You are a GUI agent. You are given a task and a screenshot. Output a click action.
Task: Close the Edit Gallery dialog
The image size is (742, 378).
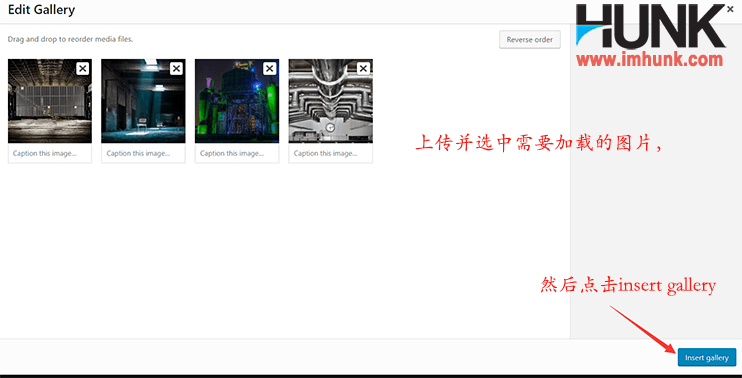(x=730, y=9)
